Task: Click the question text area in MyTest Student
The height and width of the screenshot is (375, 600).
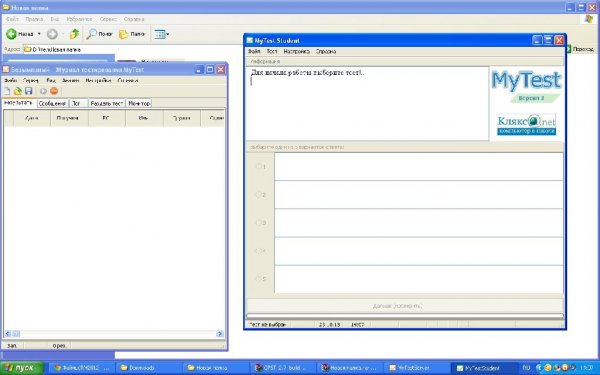Action: 367,104
